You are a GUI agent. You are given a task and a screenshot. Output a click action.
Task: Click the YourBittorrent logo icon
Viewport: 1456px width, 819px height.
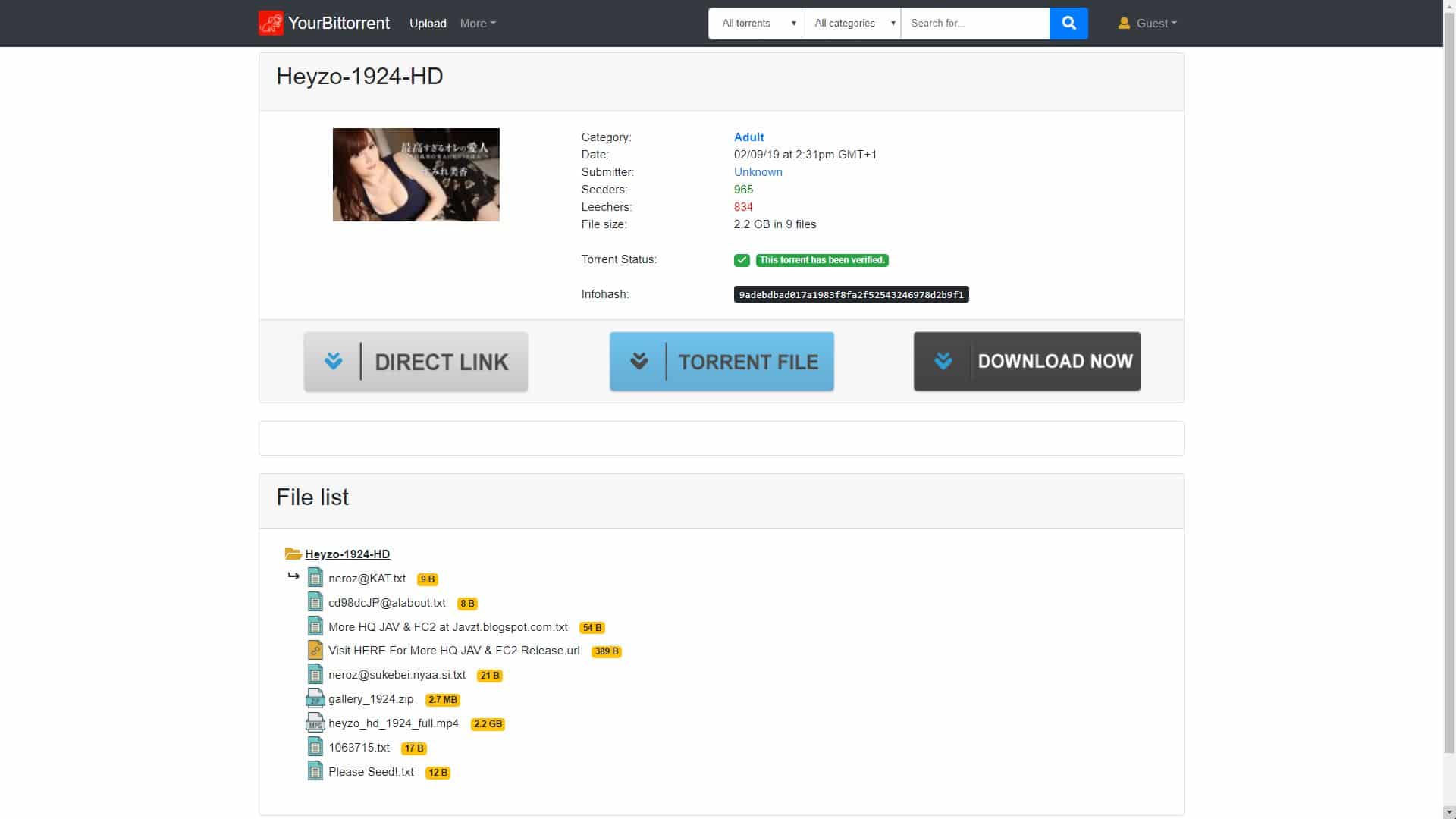(271, 24)
